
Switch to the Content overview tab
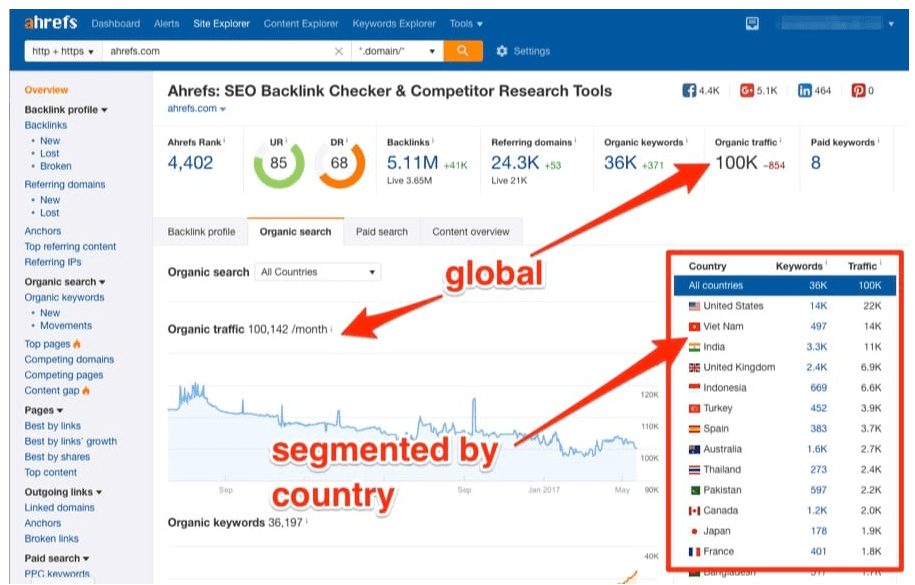coord(470,232)
